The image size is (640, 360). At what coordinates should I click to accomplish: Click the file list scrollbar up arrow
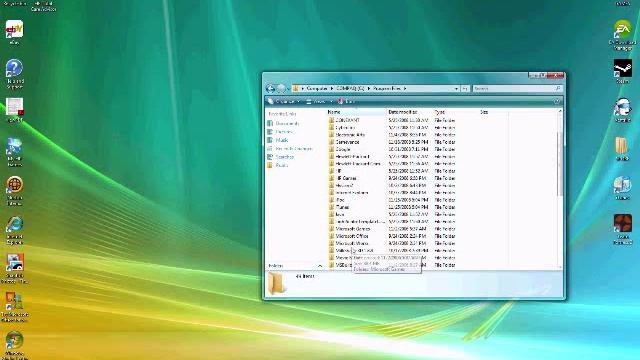pos(560,111)
